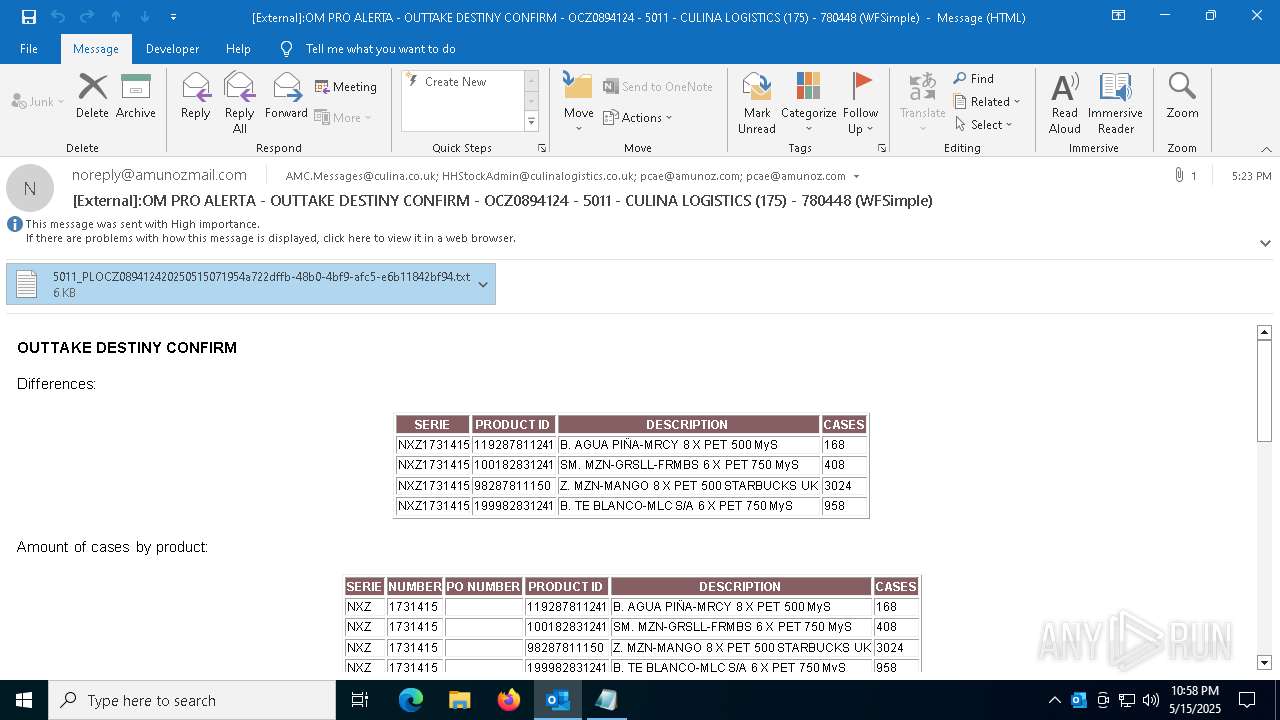Screen dimensions: 1280x720
Task: Click product ID 119287811241 in Differences table
Action: point(514,445)
